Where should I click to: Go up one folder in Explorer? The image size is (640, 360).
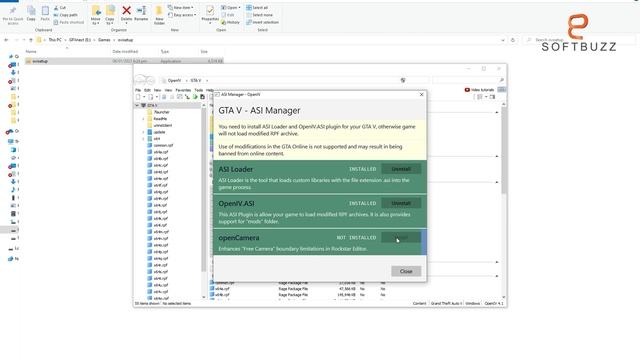tap(31, 40)
